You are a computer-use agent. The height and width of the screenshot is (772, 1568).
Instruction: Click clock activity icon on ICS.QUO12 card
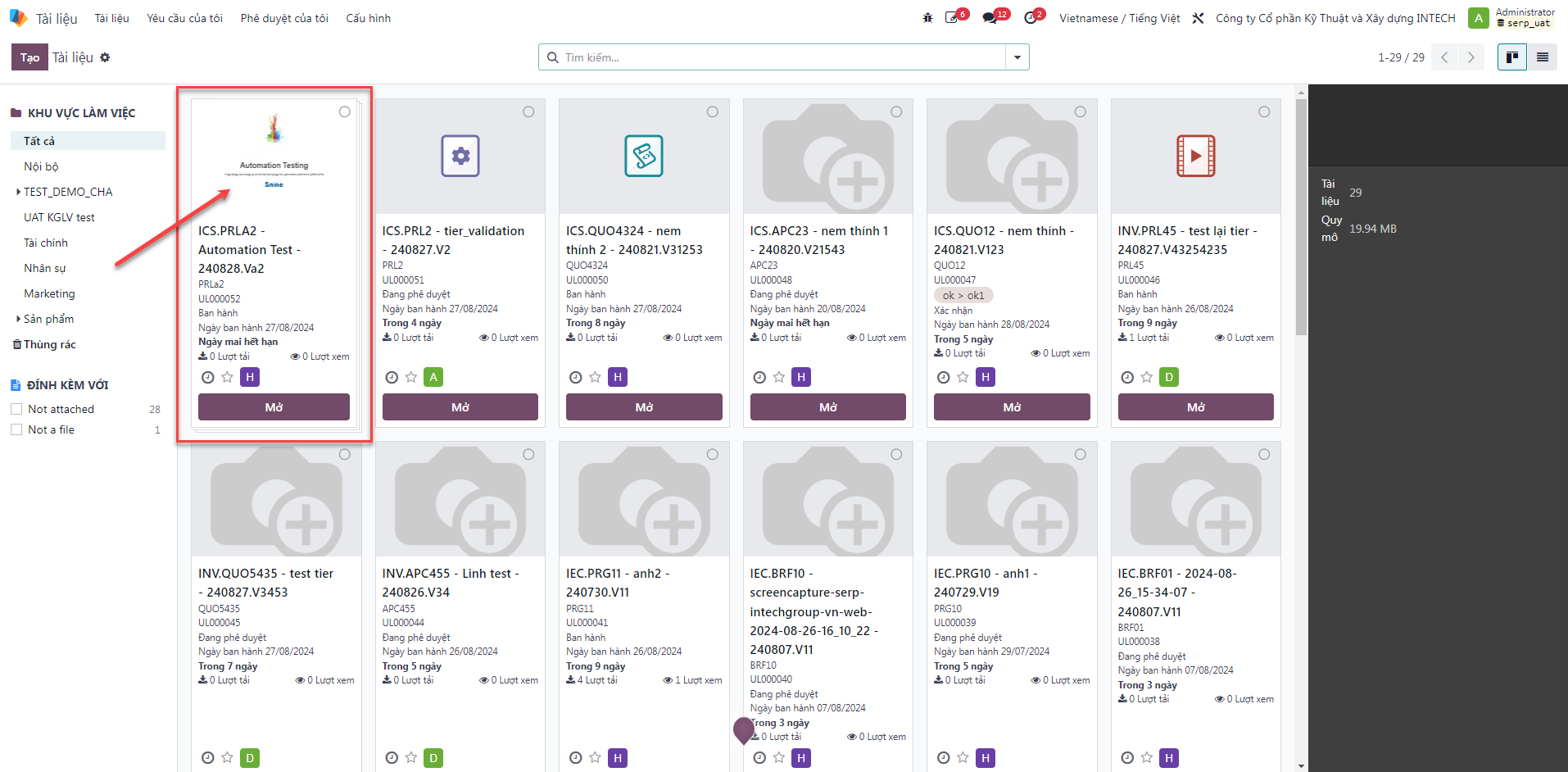[x=943, y=377]
